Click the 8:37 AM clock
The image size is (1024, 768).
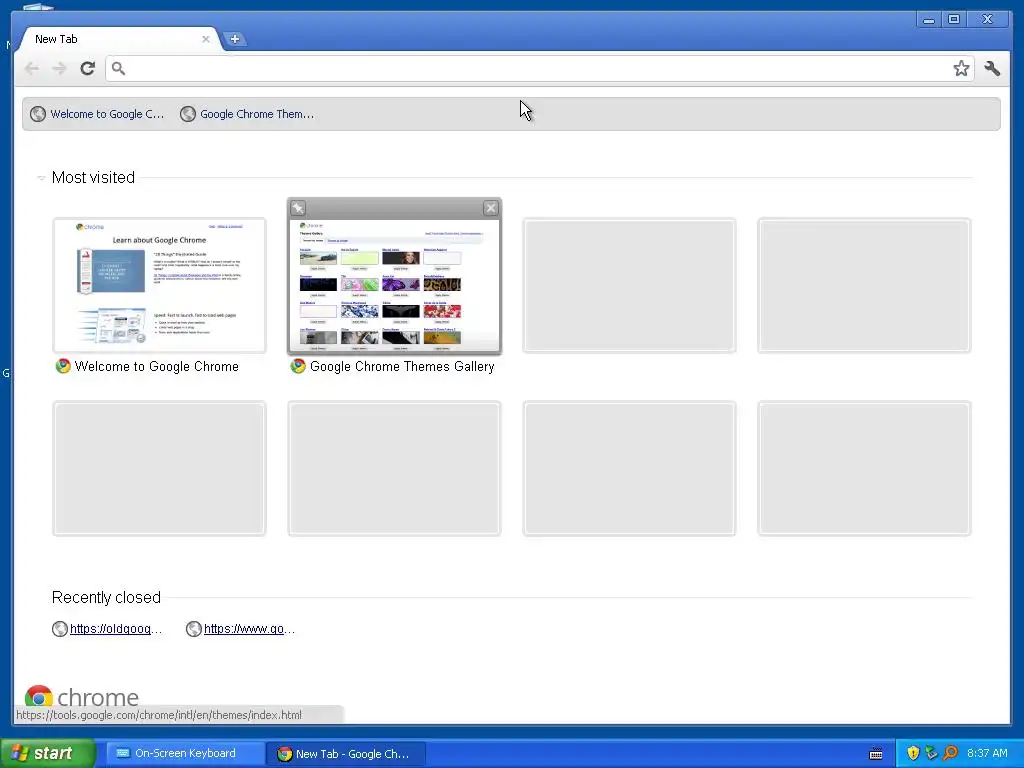coord(987,754)
